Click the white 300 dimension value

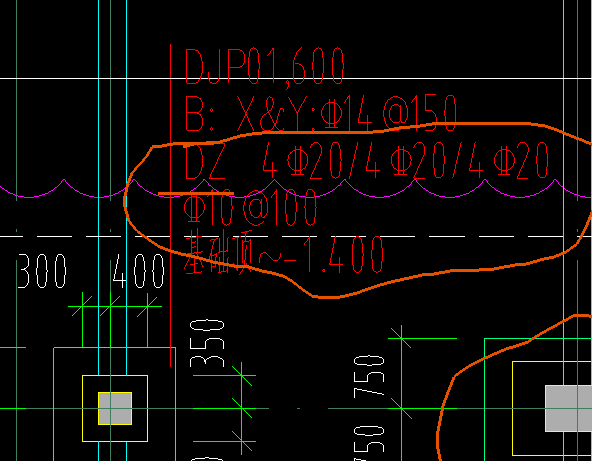[42, 271]
